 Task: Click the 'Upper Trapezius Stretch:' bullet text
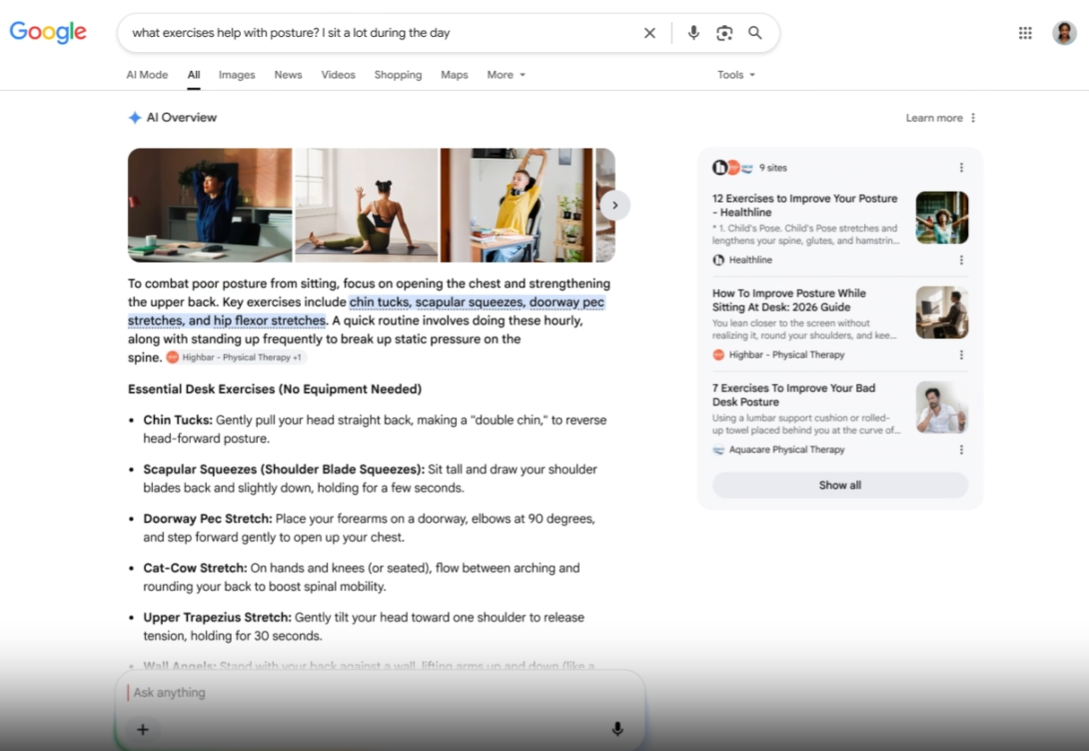point(217,618)
